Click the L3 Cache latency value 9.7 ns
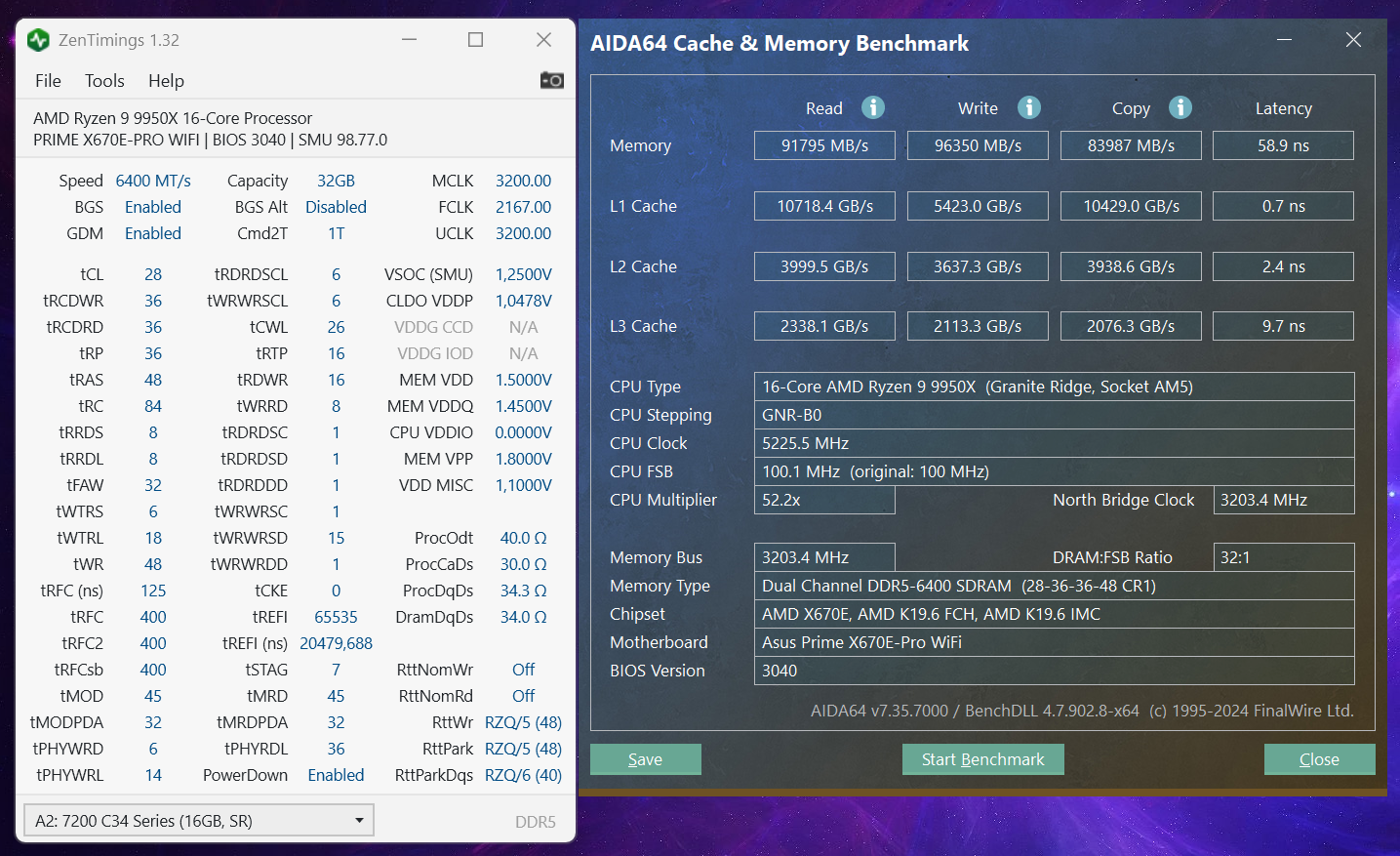The height and width of the screenshot is (856, 1400). tap(1283, 326)
